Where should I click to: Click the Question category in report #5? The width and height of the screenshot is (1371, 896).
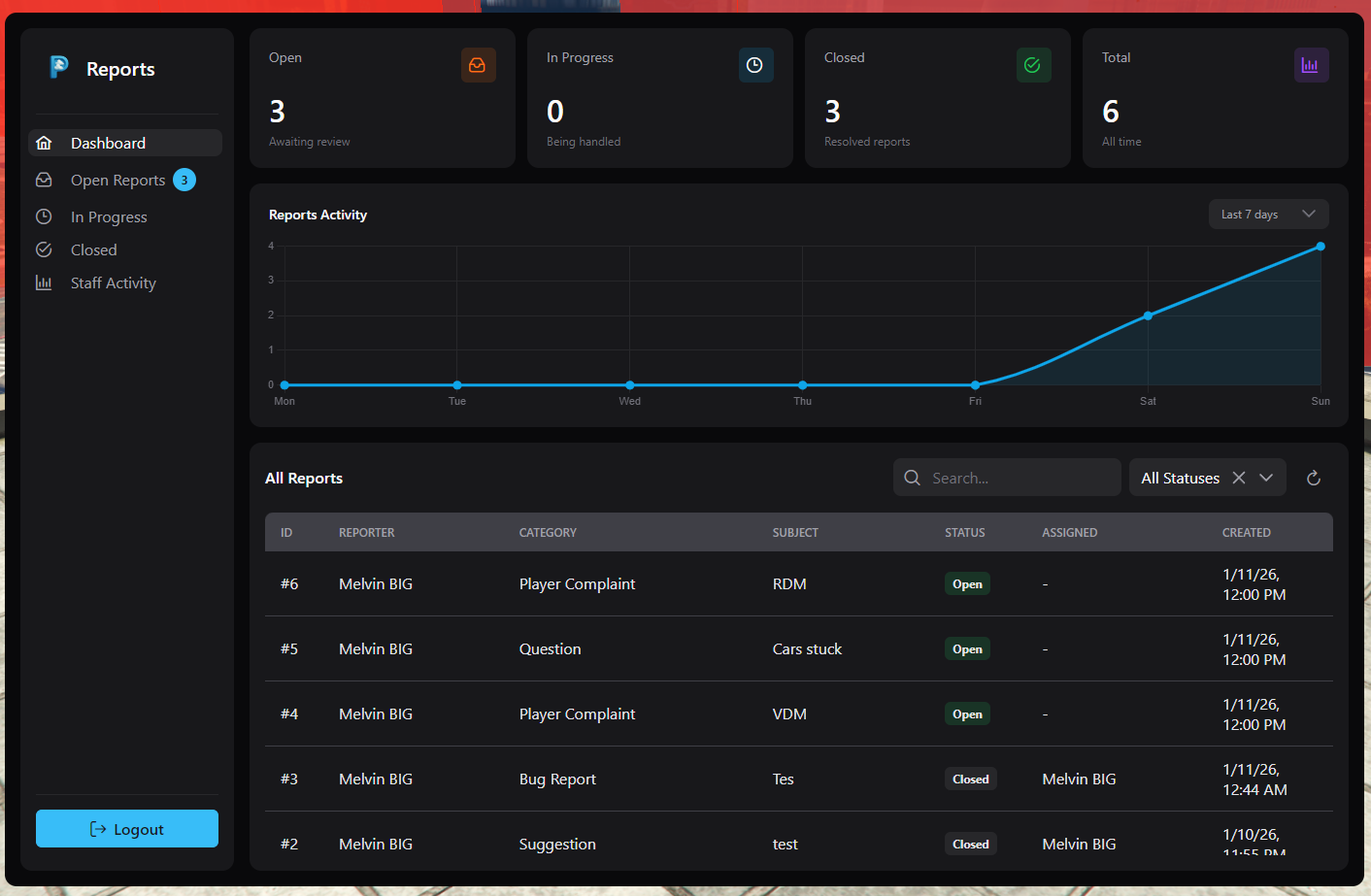(550, 648)
